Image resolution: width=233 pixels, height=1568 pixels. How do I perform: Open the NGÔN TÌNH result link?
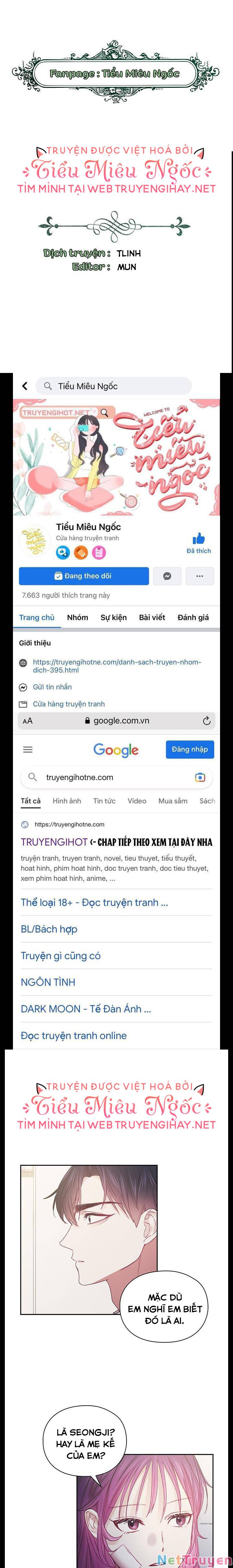(48, 982)
